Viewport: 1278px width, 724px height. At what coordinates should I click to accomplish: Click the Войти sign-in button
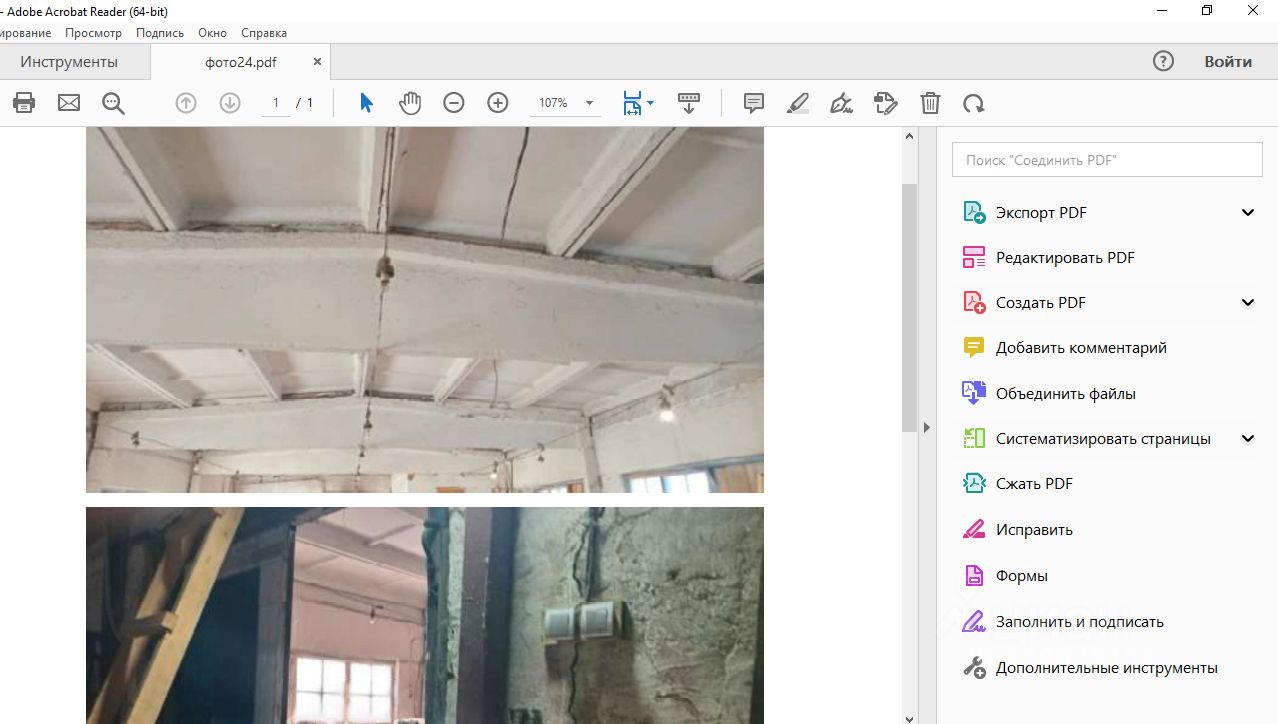[x=1227, y=62]
